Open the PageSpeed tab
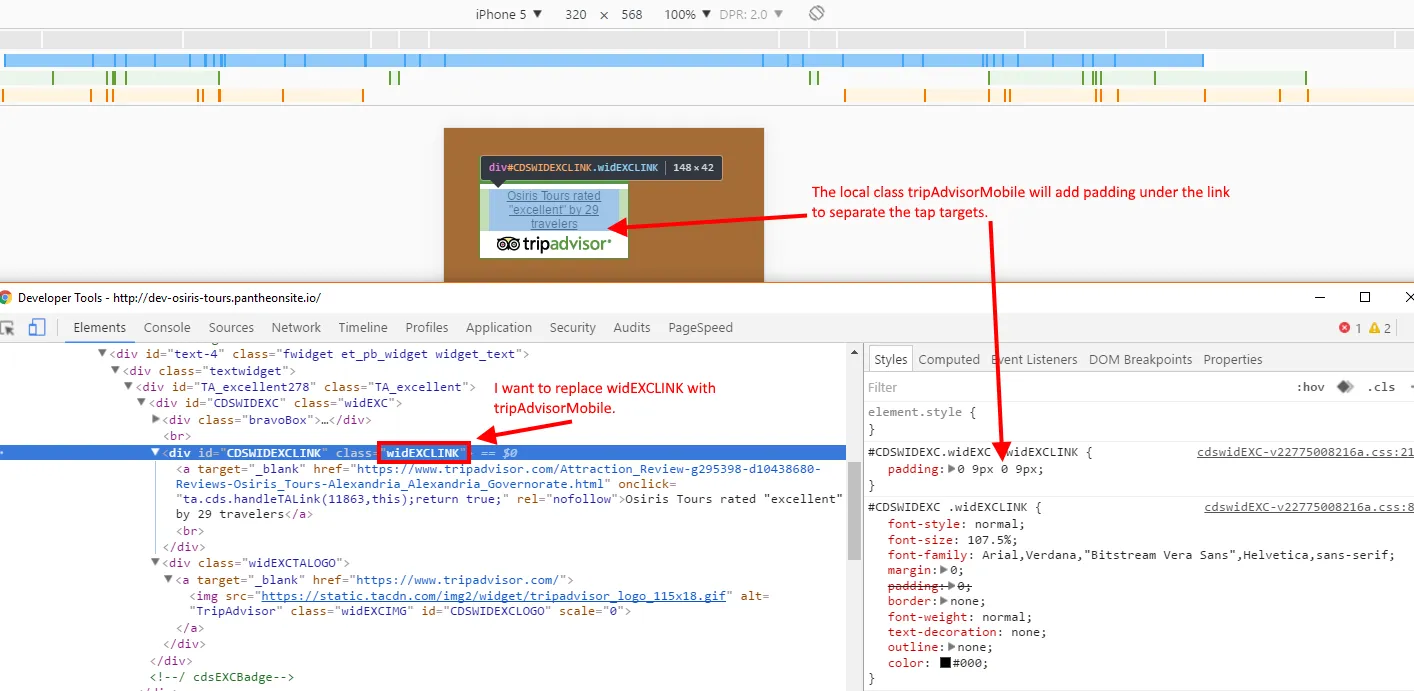Viewport: 1414px width, 691px height. [x=700, y=327]
